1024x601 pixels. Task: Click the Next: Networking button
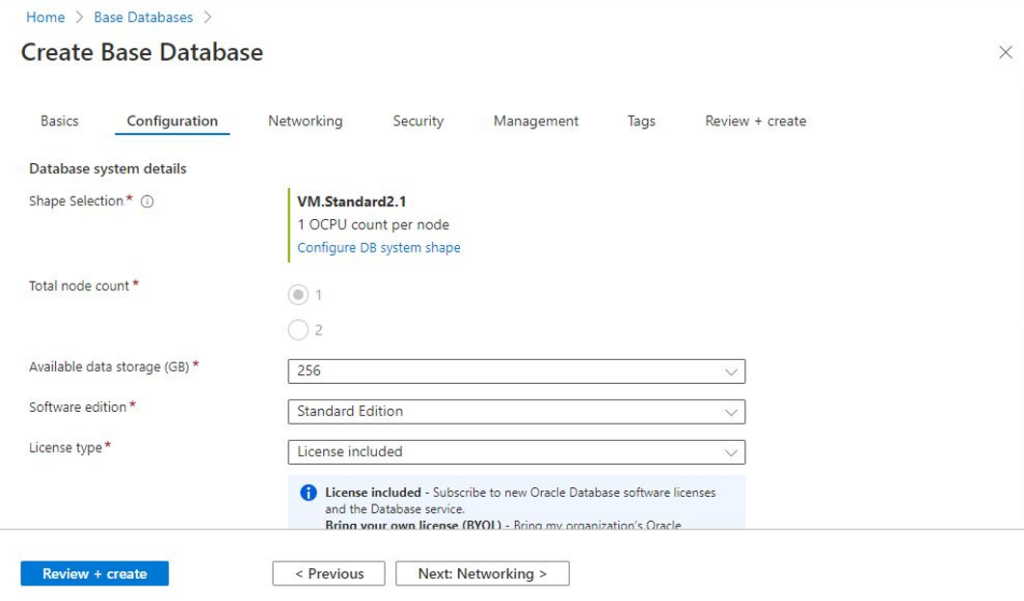[x=482, y=573]
